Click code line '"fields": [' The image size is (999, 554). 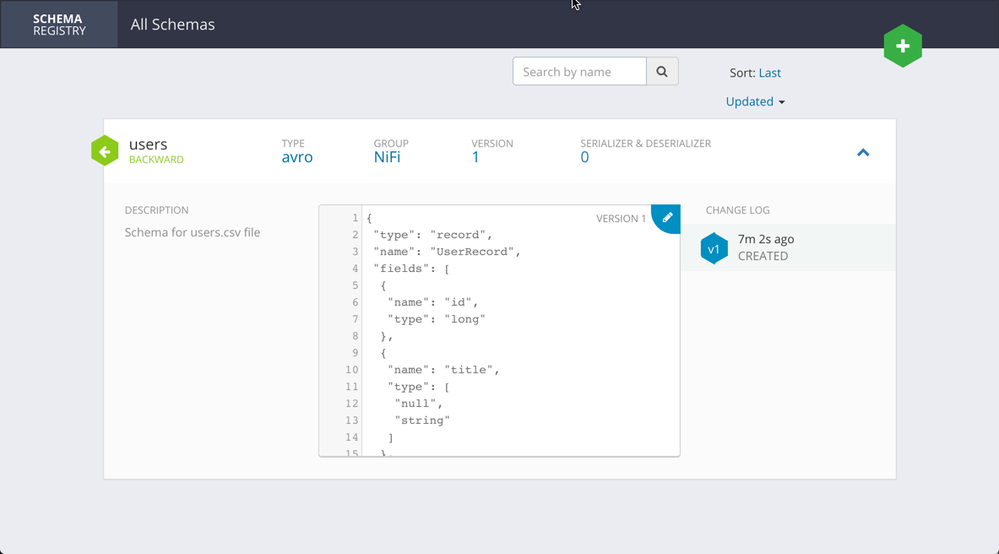click(x=412, y=268)
